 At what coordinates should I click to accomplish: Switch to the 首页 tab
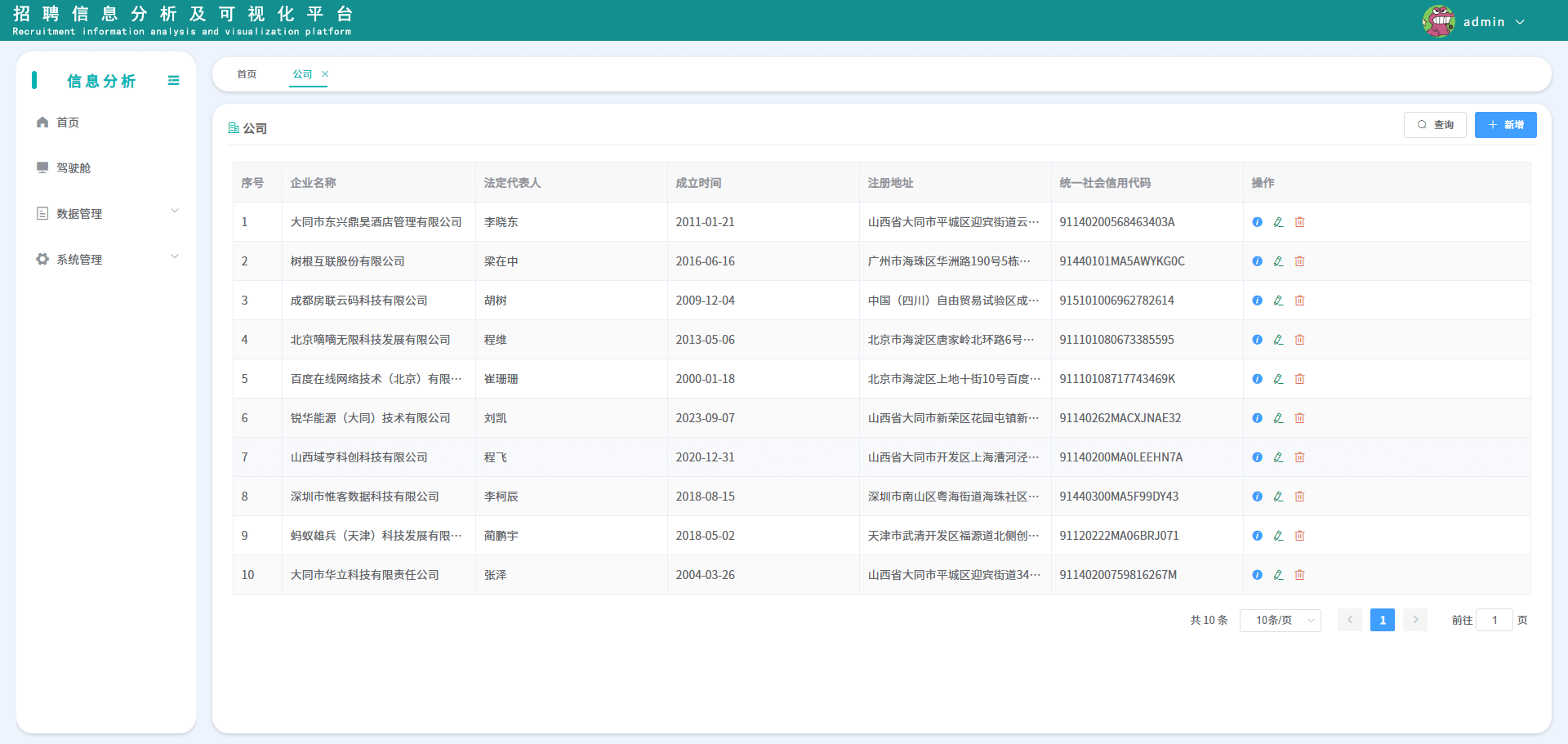(x=247, y=74)
